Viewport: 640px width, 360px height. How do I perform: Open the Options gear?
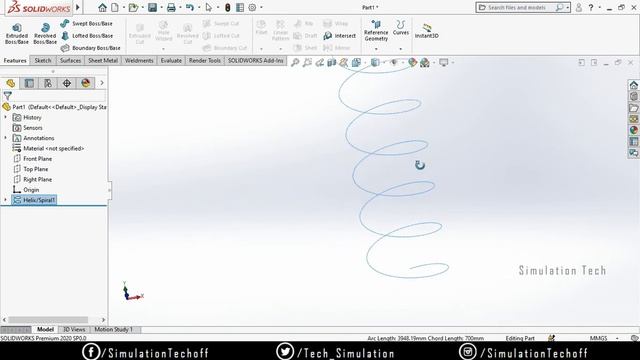pyautogui.click(x=252, y=7)
